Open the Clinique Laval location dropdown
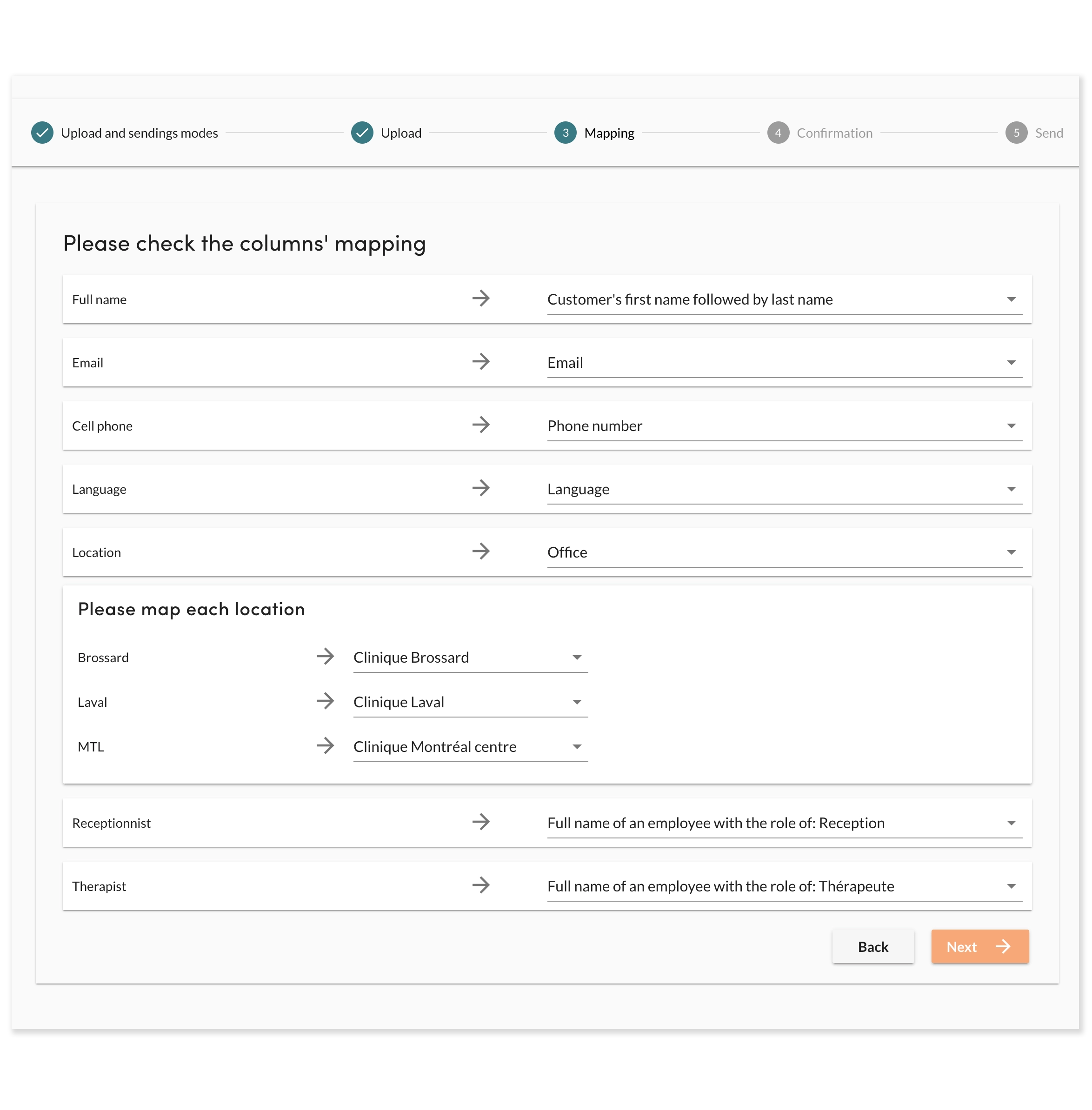The height and width of the screenshot is (1110, 1092). point(470,702)
